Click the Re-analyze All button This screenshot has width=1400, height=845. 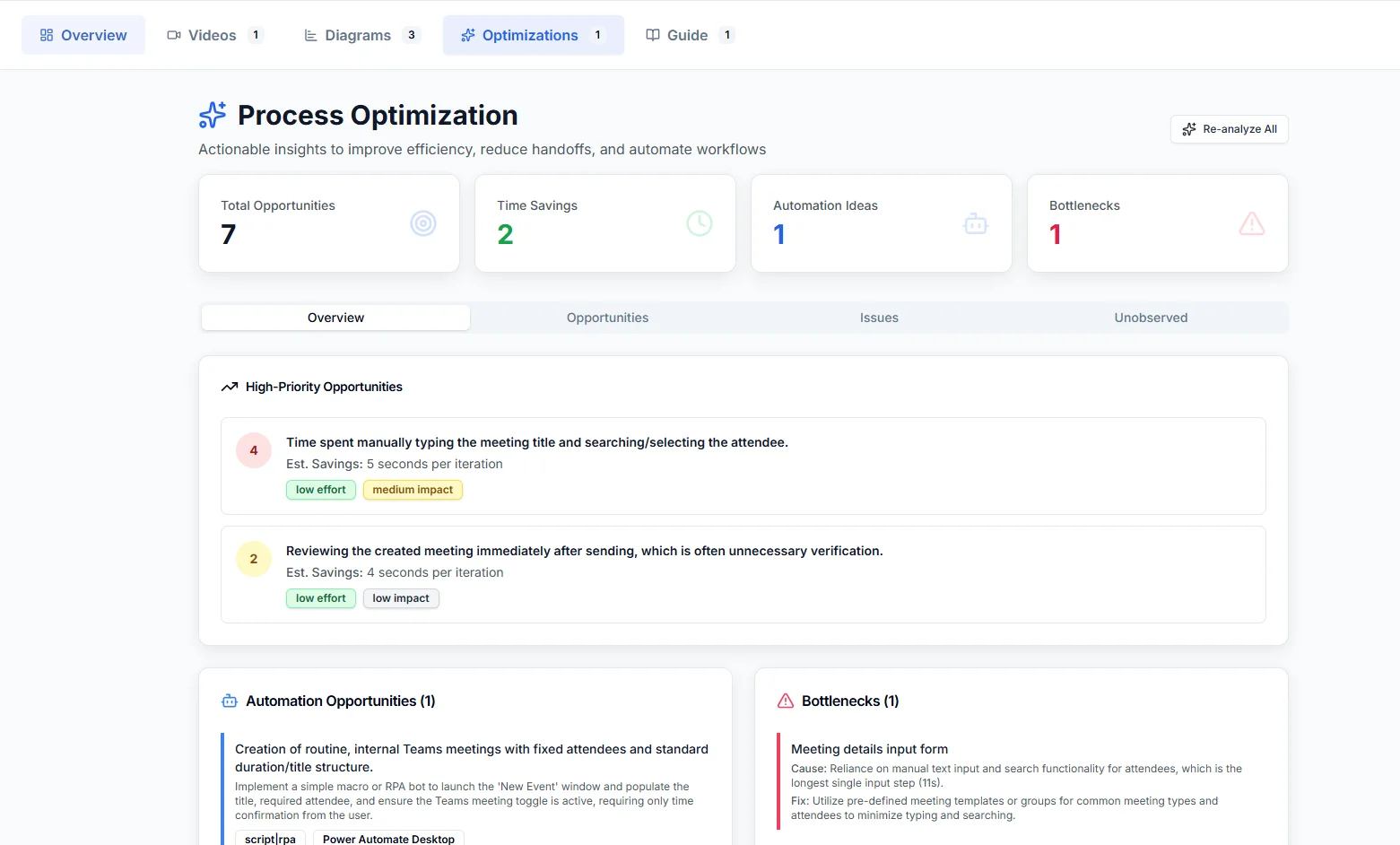(1229, 128)
